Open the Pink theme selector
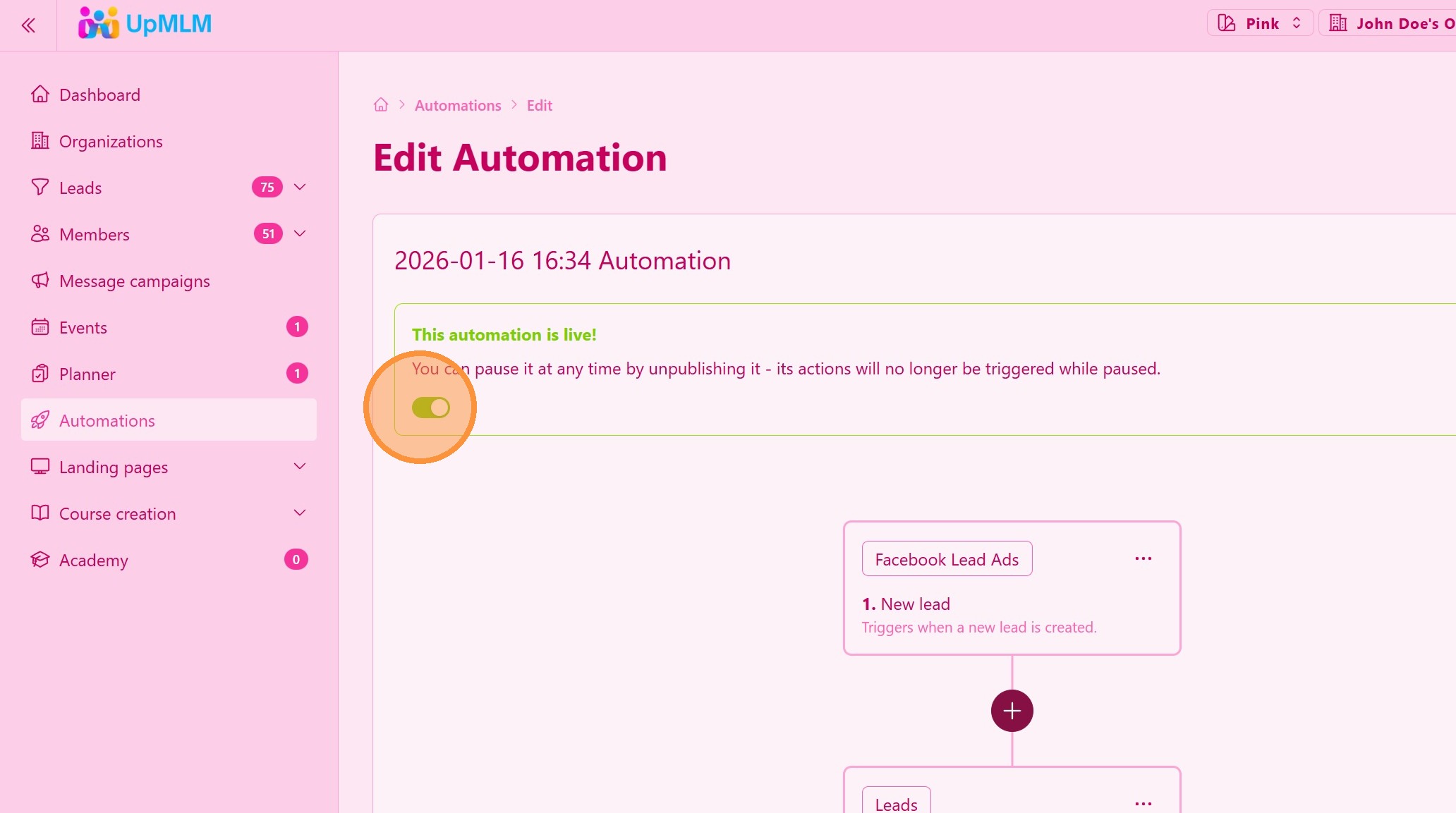 click(1260, 23)
